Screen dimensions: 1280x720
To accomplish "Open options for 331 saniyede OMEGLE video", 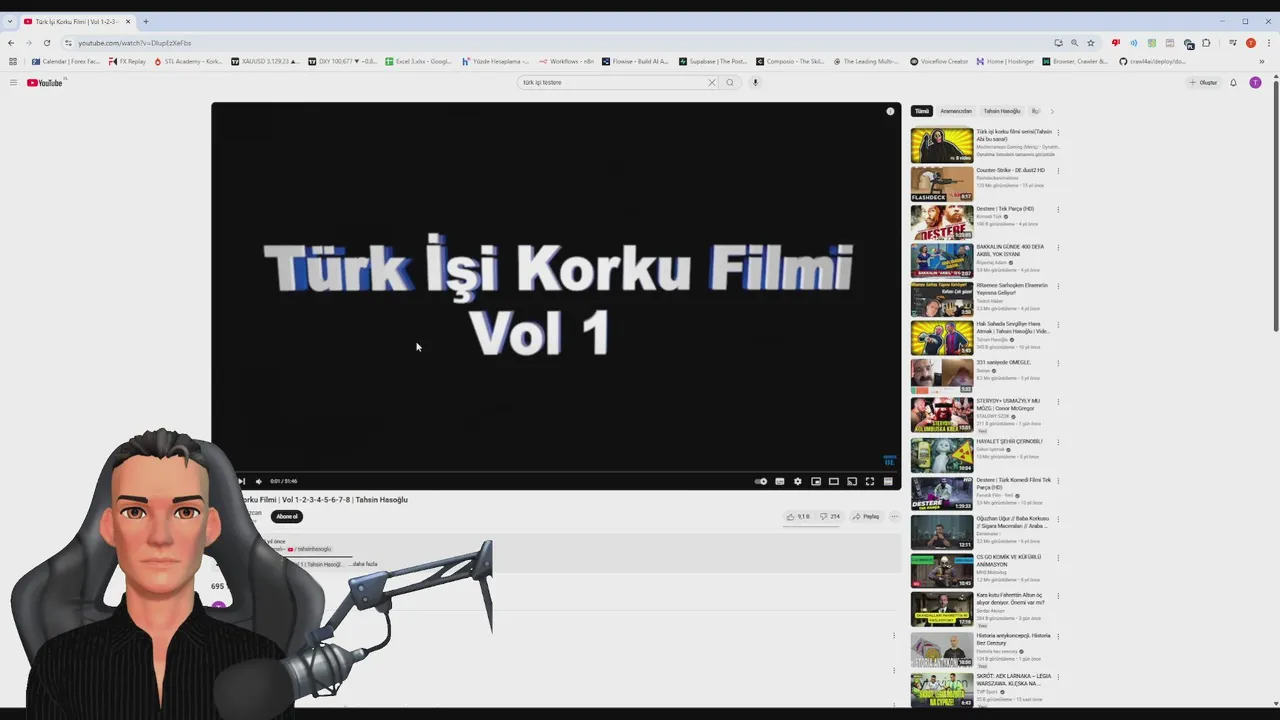I will [x=1058, y=365].
